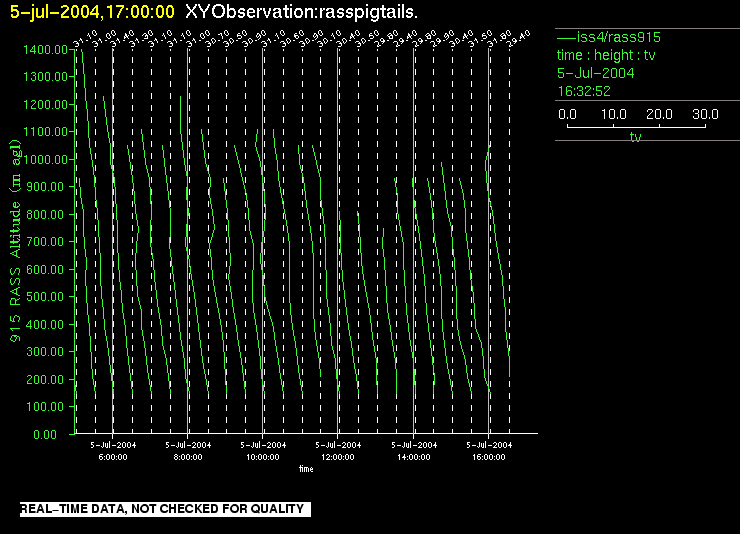Click the 16:00:00 time axis label

coord(489,456)
